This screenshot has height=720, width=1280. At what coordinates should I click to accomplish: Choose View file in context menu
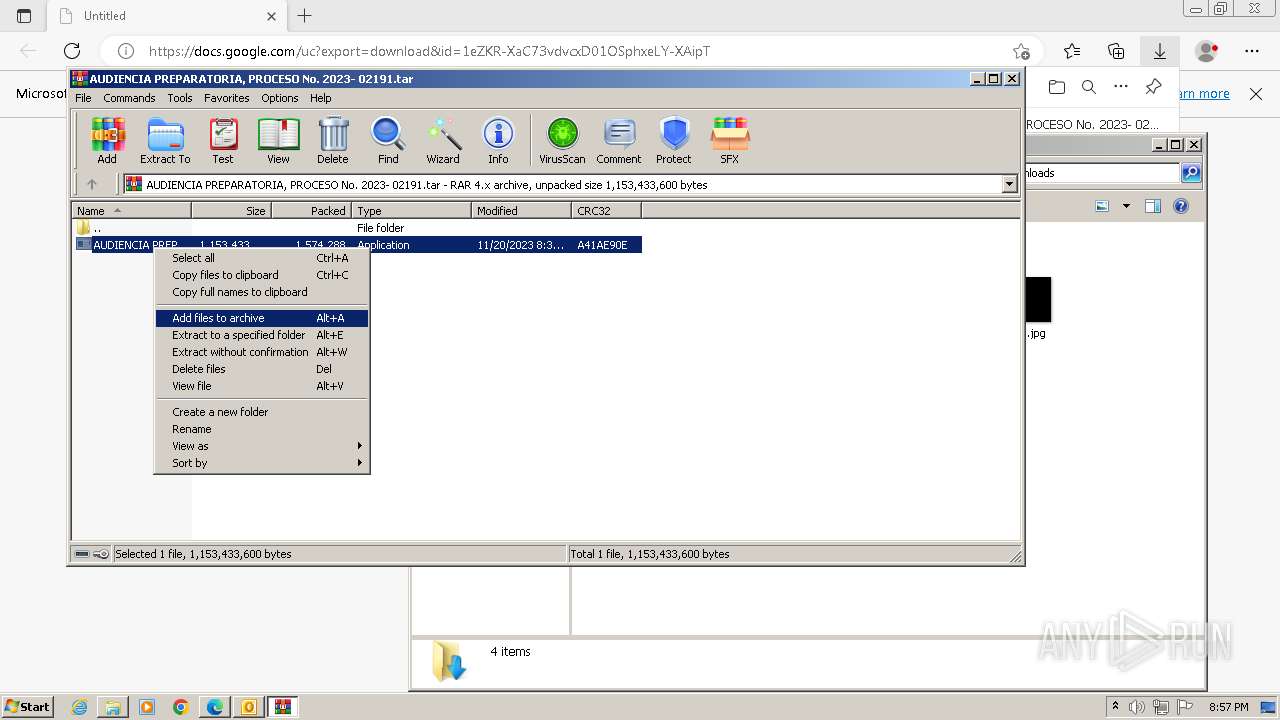[x=262, y=386]
